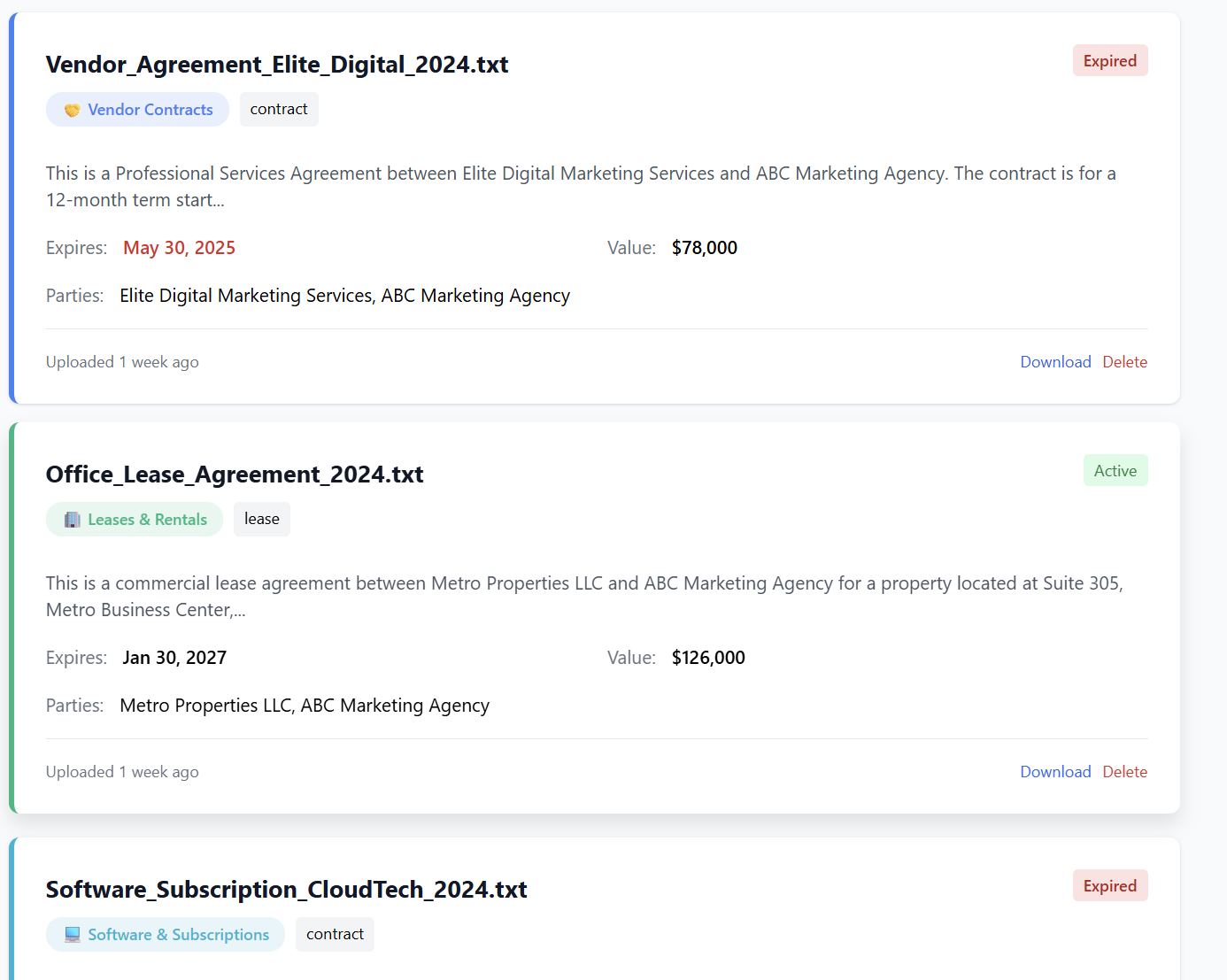Download the Vendor Agreement Elite Digital file
This screenshot has width=1227, height=980.
coord(1055,362)
